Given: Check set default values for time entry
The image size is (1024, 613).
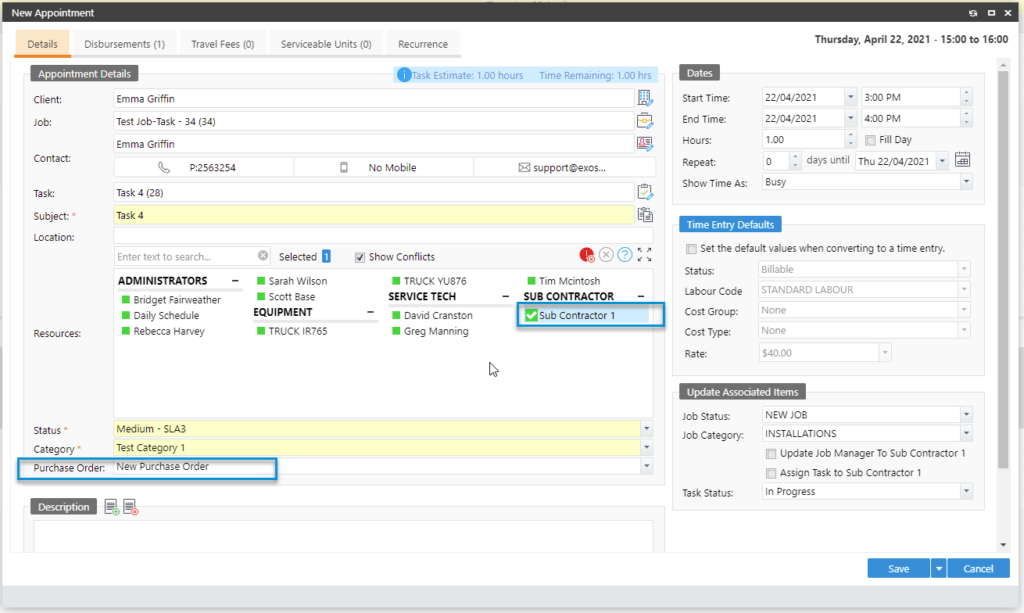Looking at the screenshot, I should tap(691, 249).
